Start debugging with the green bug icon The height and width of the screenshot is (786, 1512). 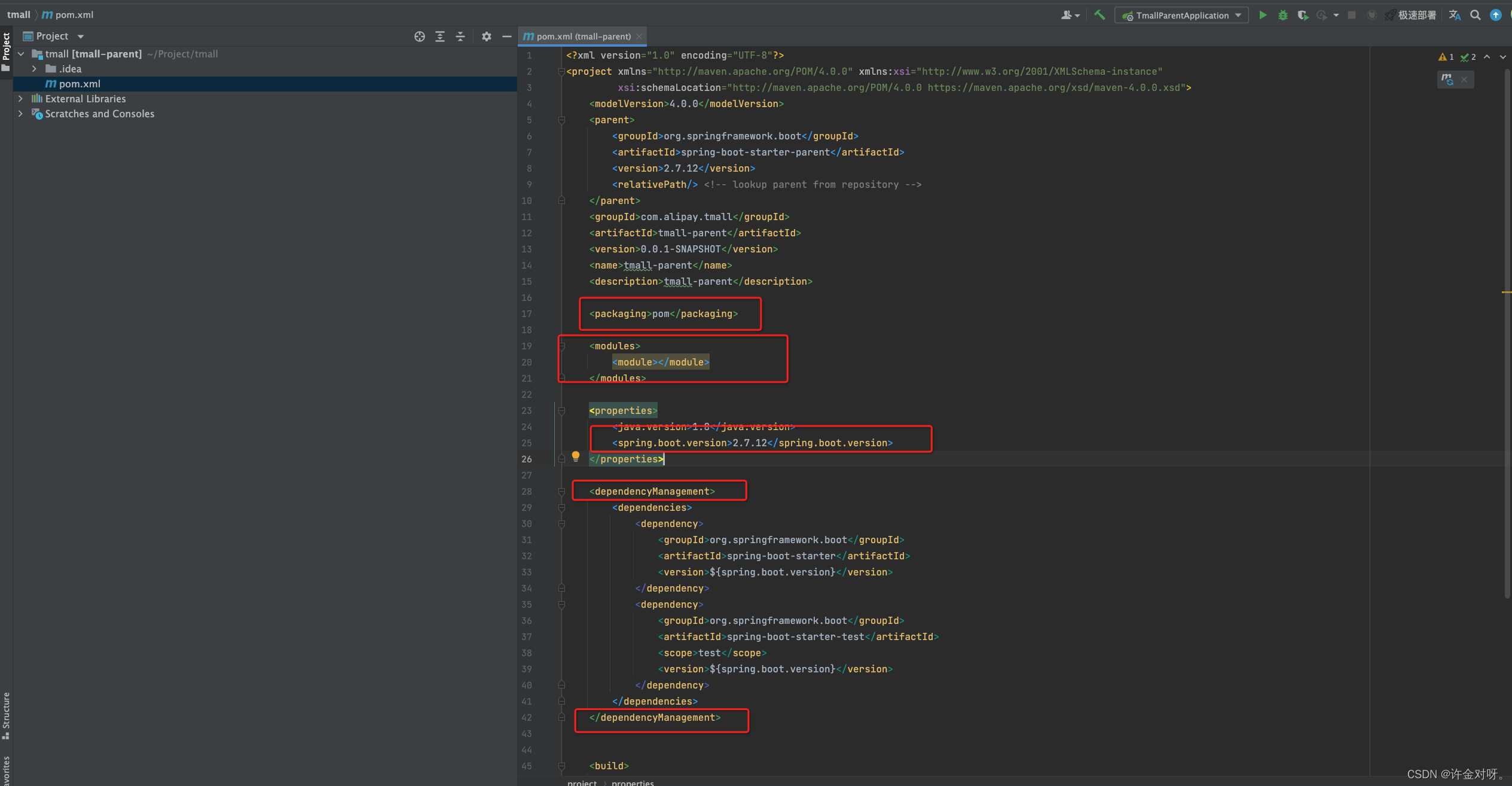pos(1282,15)
